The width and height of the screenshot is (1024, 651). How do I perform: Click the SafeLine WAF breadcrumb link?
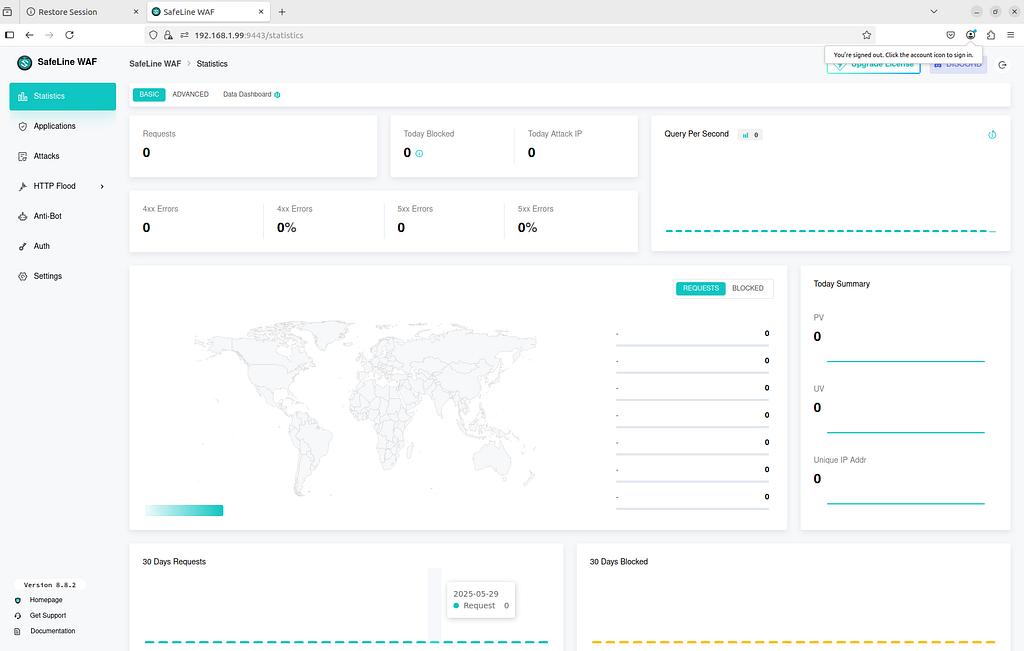(x=155, y=64)
